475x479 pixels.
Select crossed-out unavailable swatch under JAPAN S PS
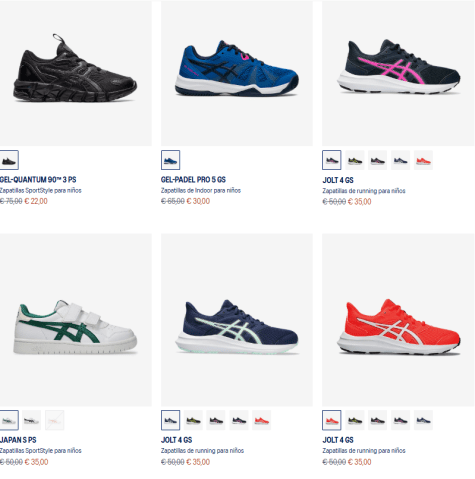point(55,420)
